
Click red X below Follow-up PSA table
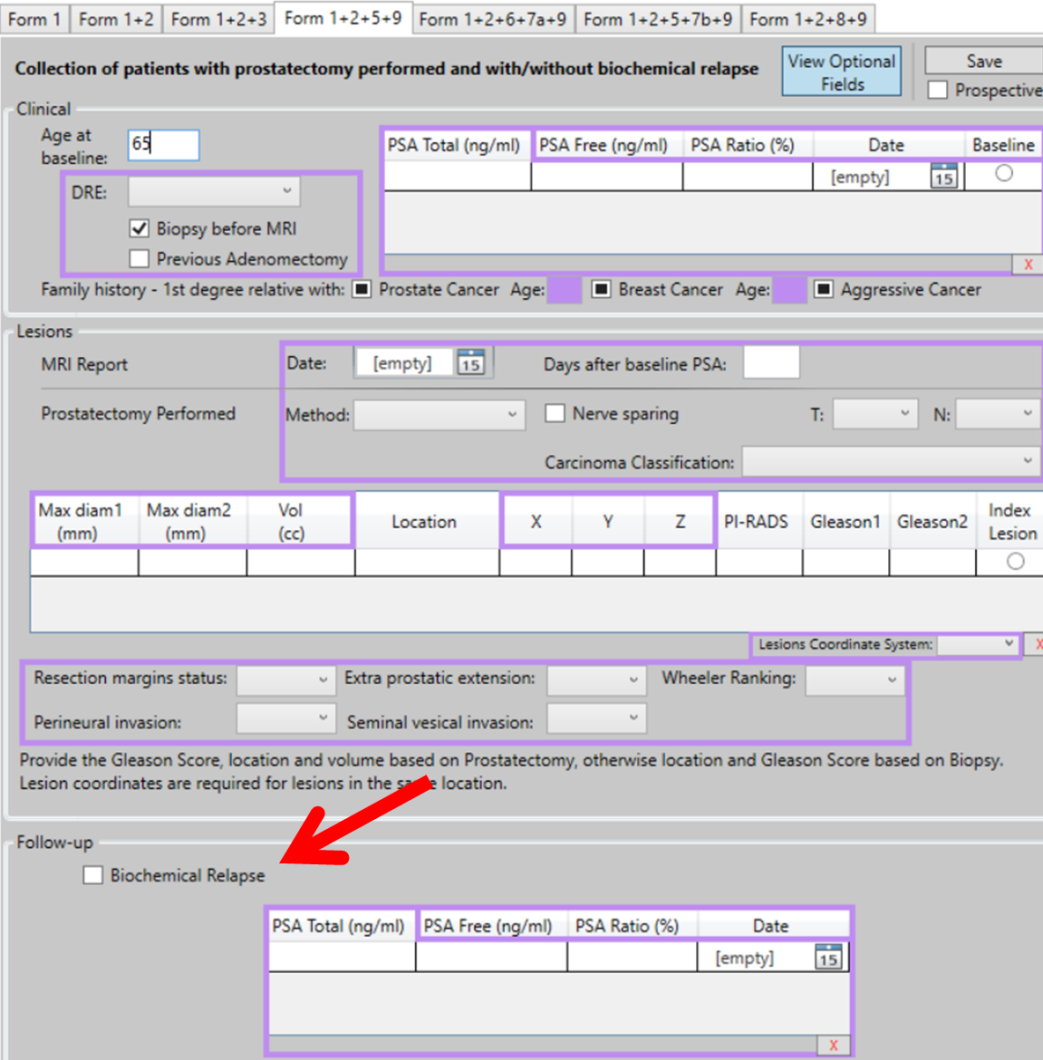[x=832, y=1045]
